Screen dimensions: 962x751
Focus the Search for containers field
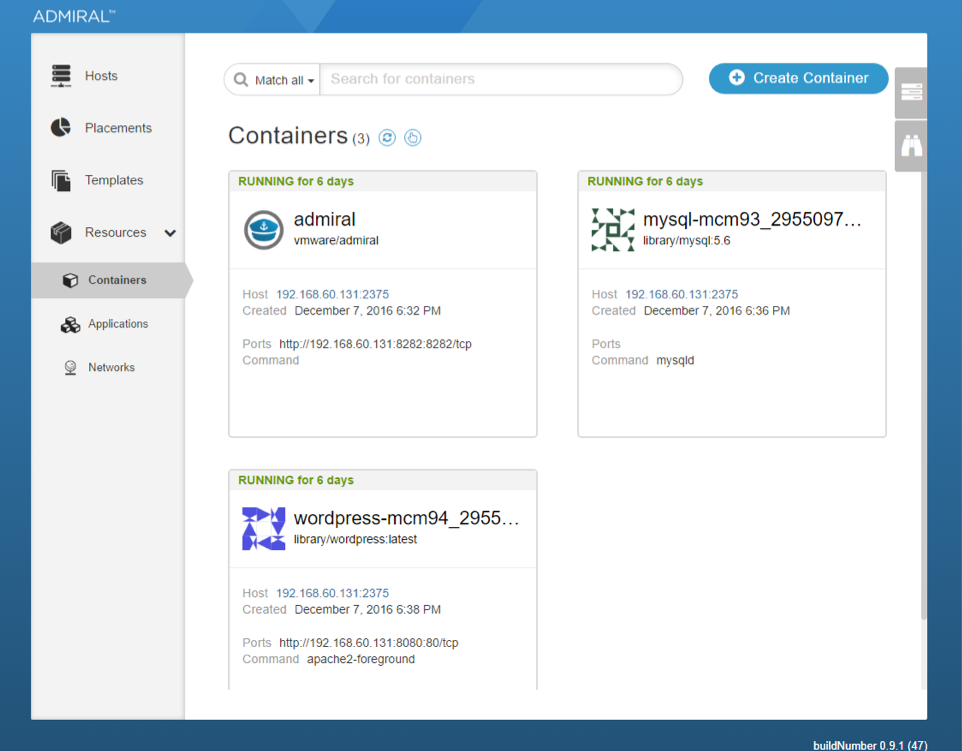click(x=501, y=79)
